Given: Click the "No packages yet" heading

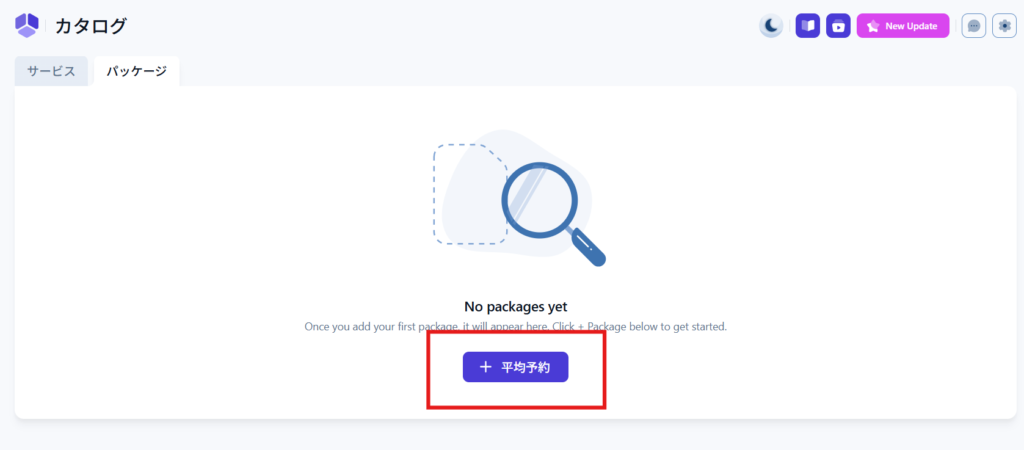Looking at the screenshot, I should (516, 307).
